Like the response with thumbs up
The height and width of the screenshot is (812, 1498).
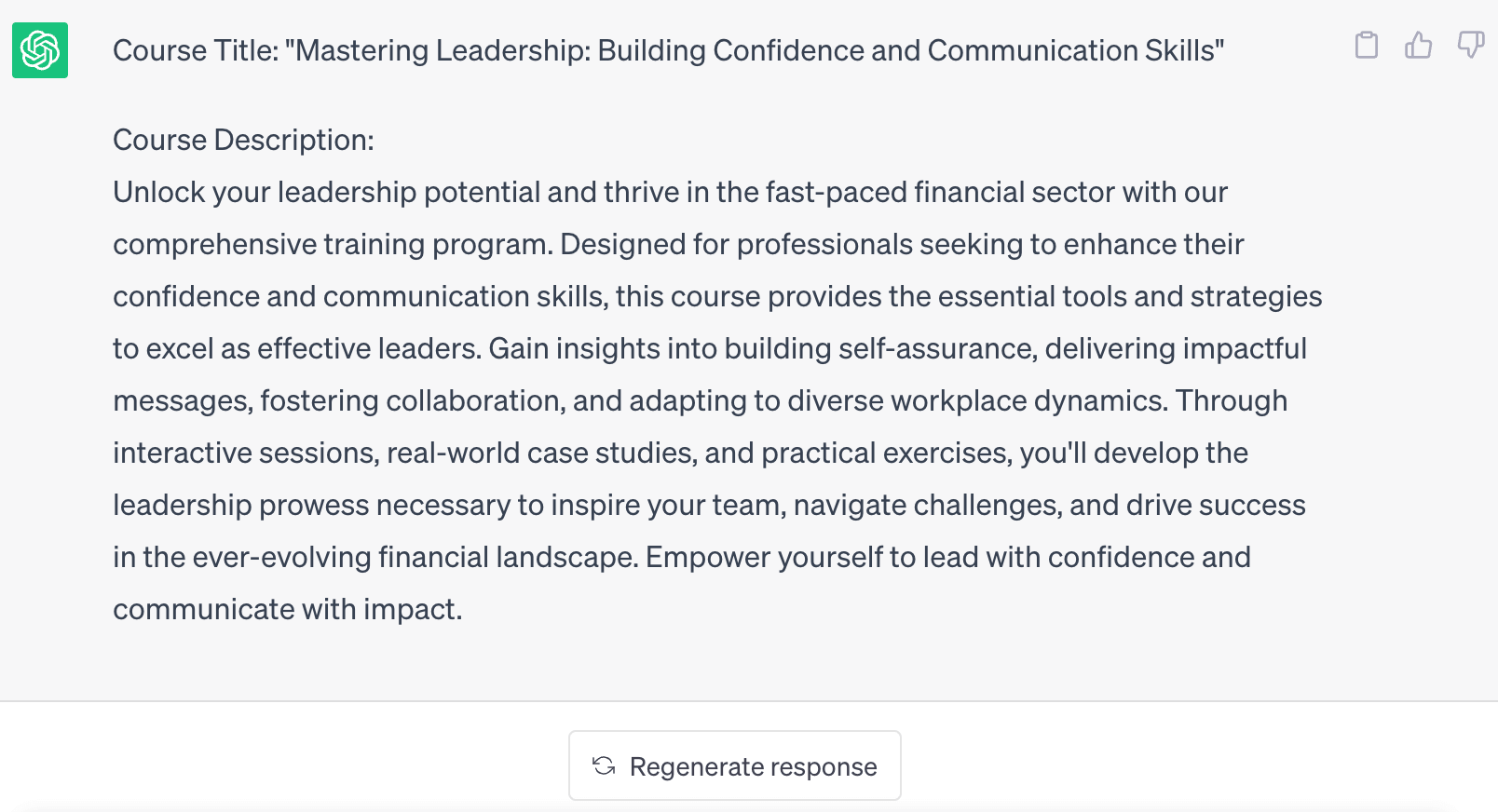(1418, 45)
